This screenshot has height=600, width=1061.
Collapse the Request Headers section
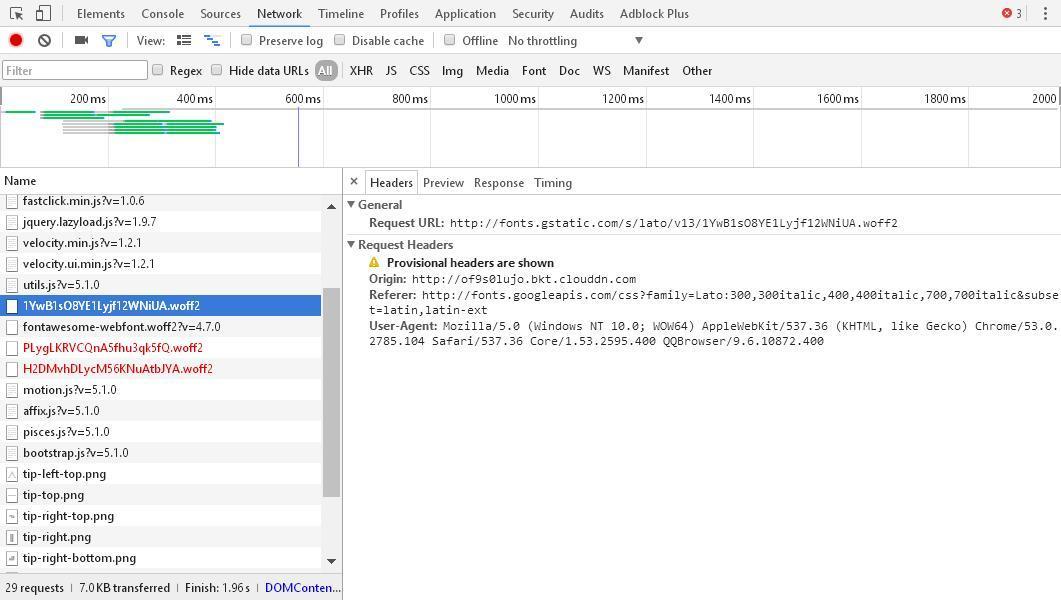(x=351, y=244)
